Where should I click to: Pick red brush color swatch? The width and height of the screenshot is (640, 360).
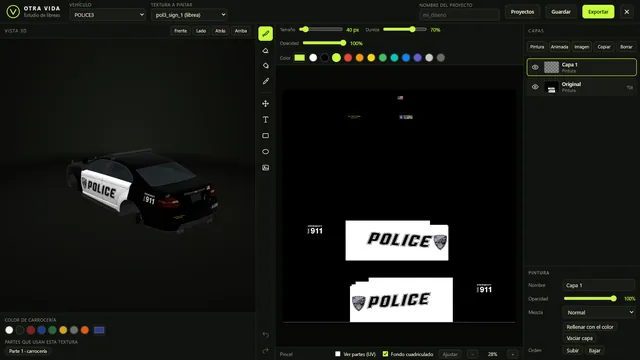tap(348, 58)
